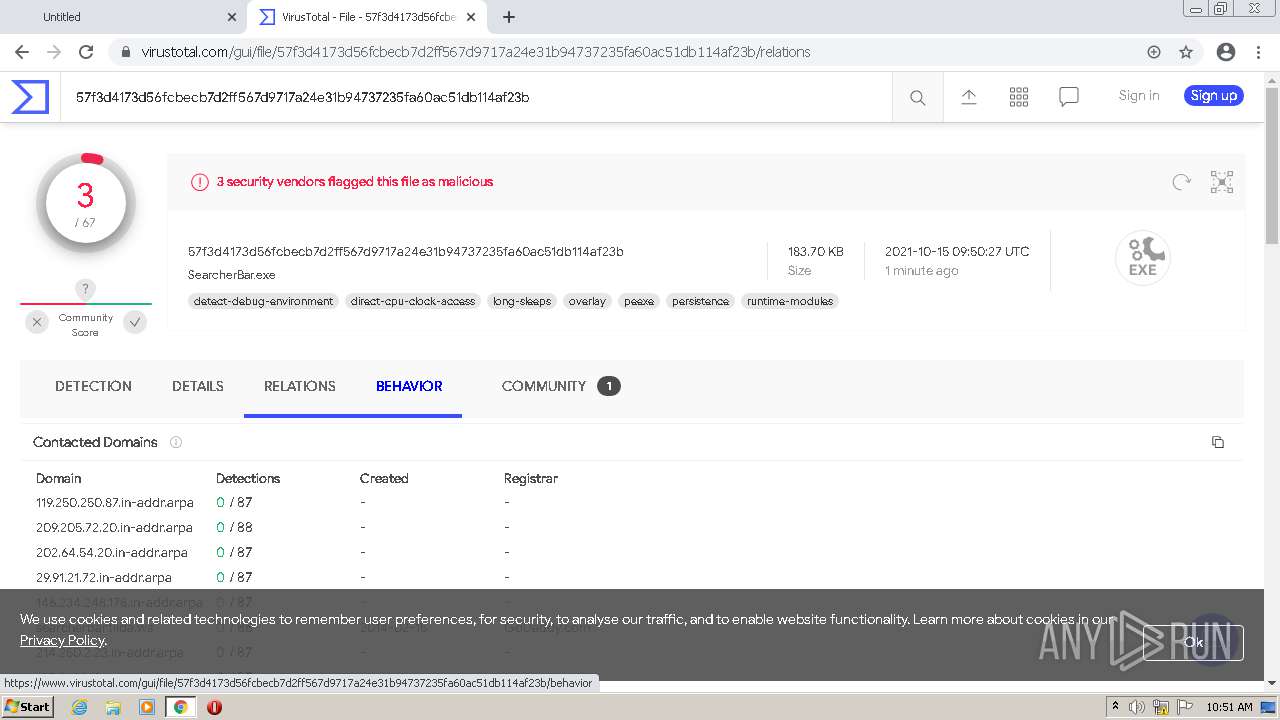The image size is (1280, 720).
Task: Open Chrome three-dot menu
Action: tap(1259, 52)
